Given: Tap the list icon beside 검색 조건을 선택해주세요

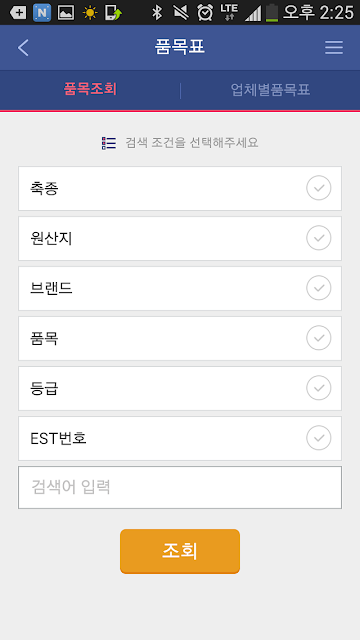Looking at the screenshot, I should (x=109, y=143).
